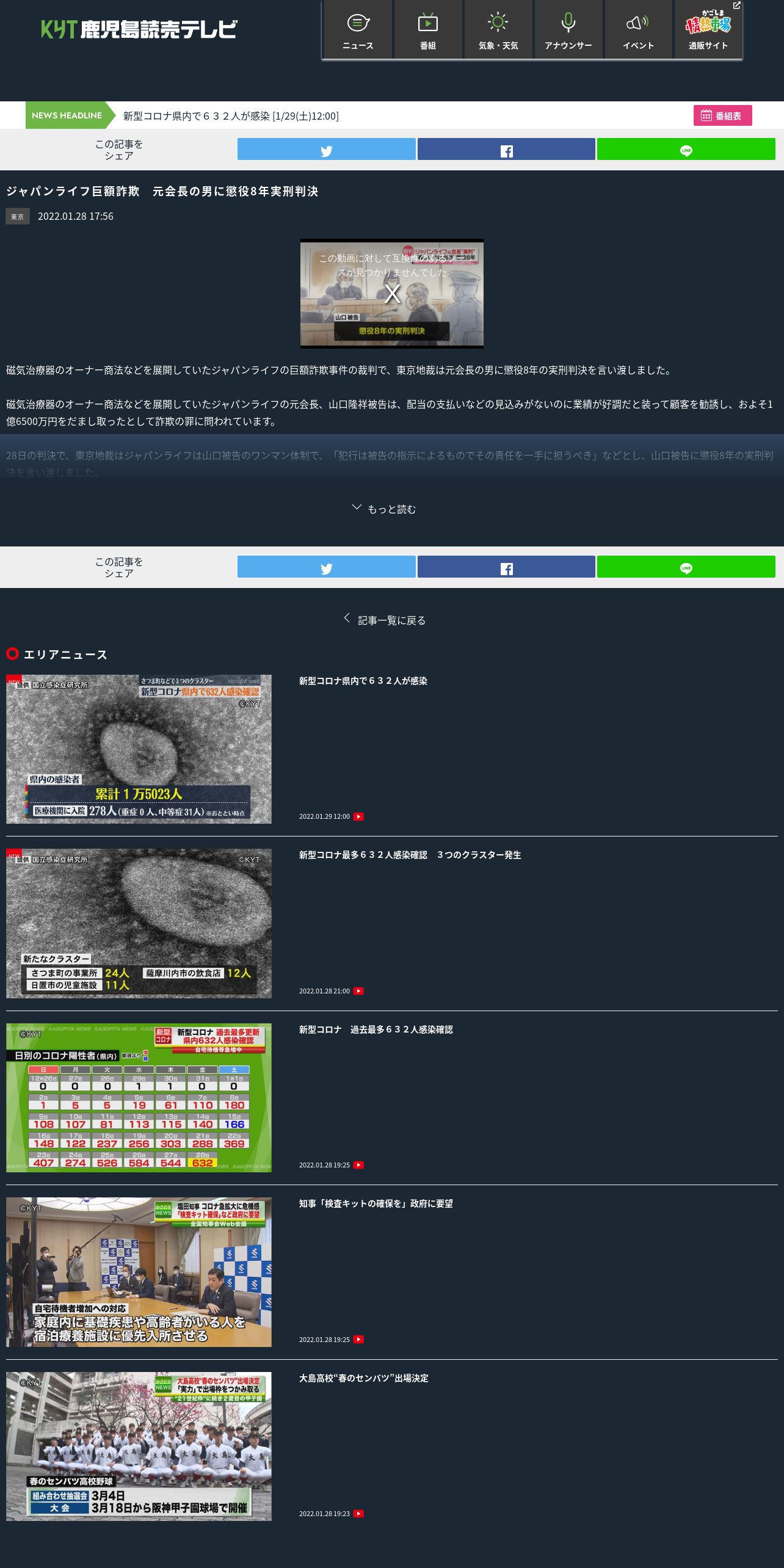The width and height of the screenshot is (784, 1568).
Task: Open thumbnail showing 累計1万5023人
Action: pyautogui.click(x=139, y=749)
